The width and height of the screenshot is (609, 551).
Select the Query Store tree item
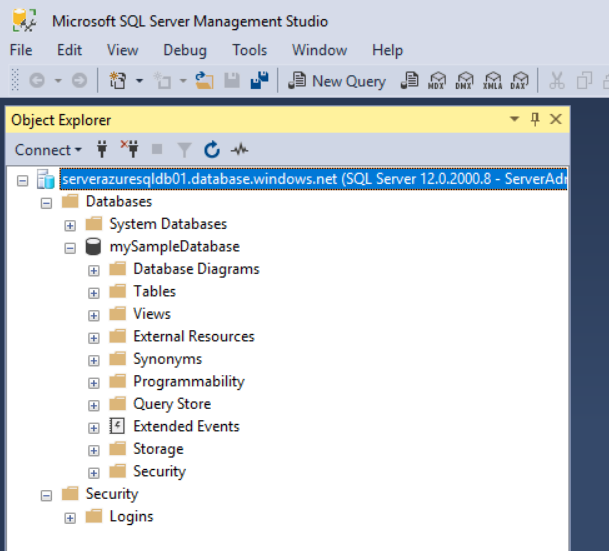[172, 404]
